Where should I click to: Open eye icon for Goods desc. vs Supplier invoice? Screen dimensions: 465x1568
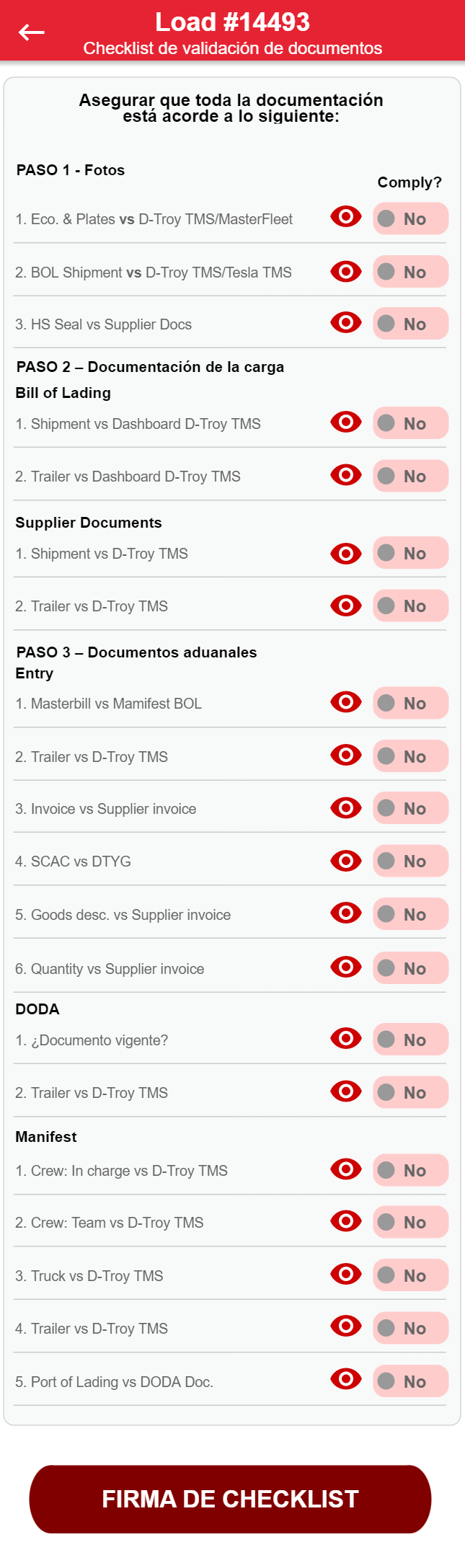(x=345, y=913)
